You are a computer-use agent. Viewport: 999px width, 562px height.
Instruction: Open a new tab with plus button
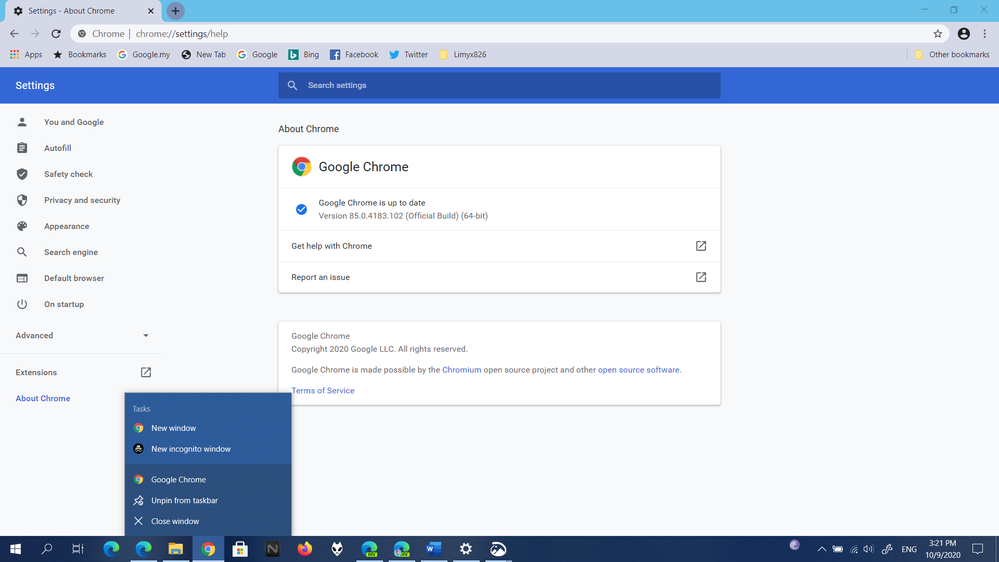point(175,11)
